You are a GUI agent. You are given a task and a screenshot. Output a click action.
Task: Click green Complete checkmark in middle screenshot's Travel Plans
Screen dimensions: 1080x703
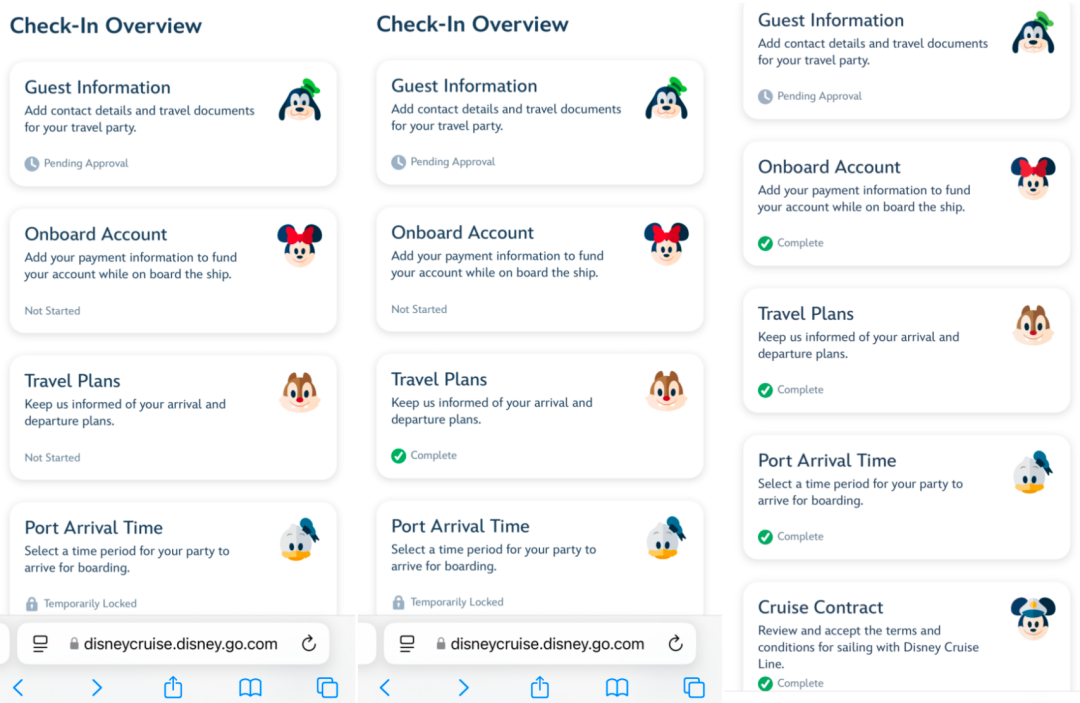click(398, 456)
